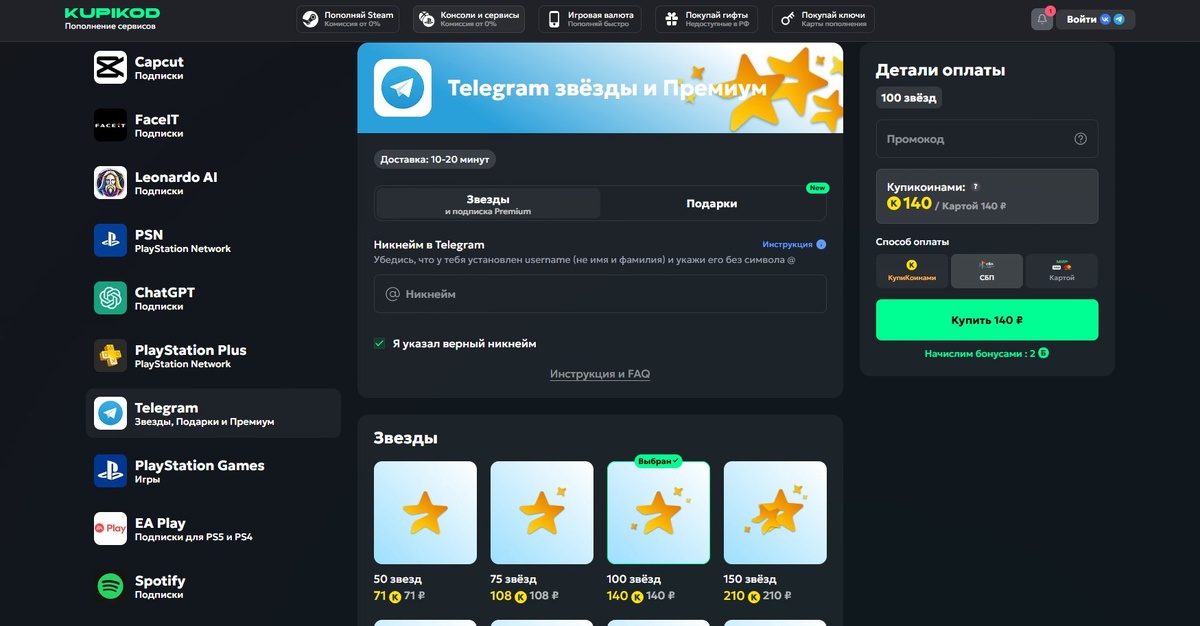Open Пополняй Steam header menu item

coord(348,19)
